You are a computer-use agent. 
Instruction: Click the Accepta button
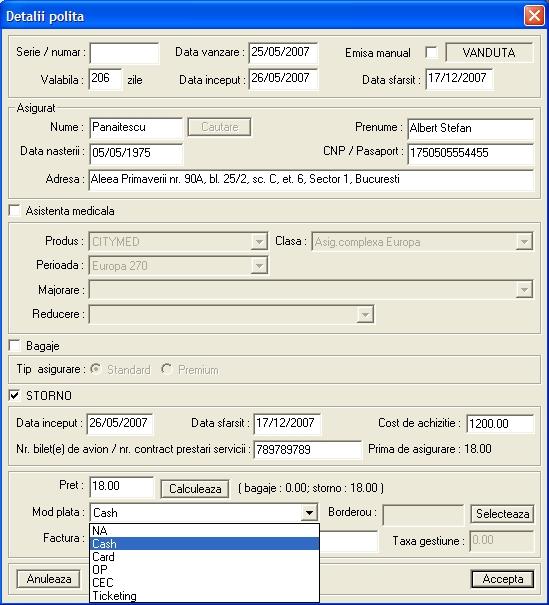point(503,579)
